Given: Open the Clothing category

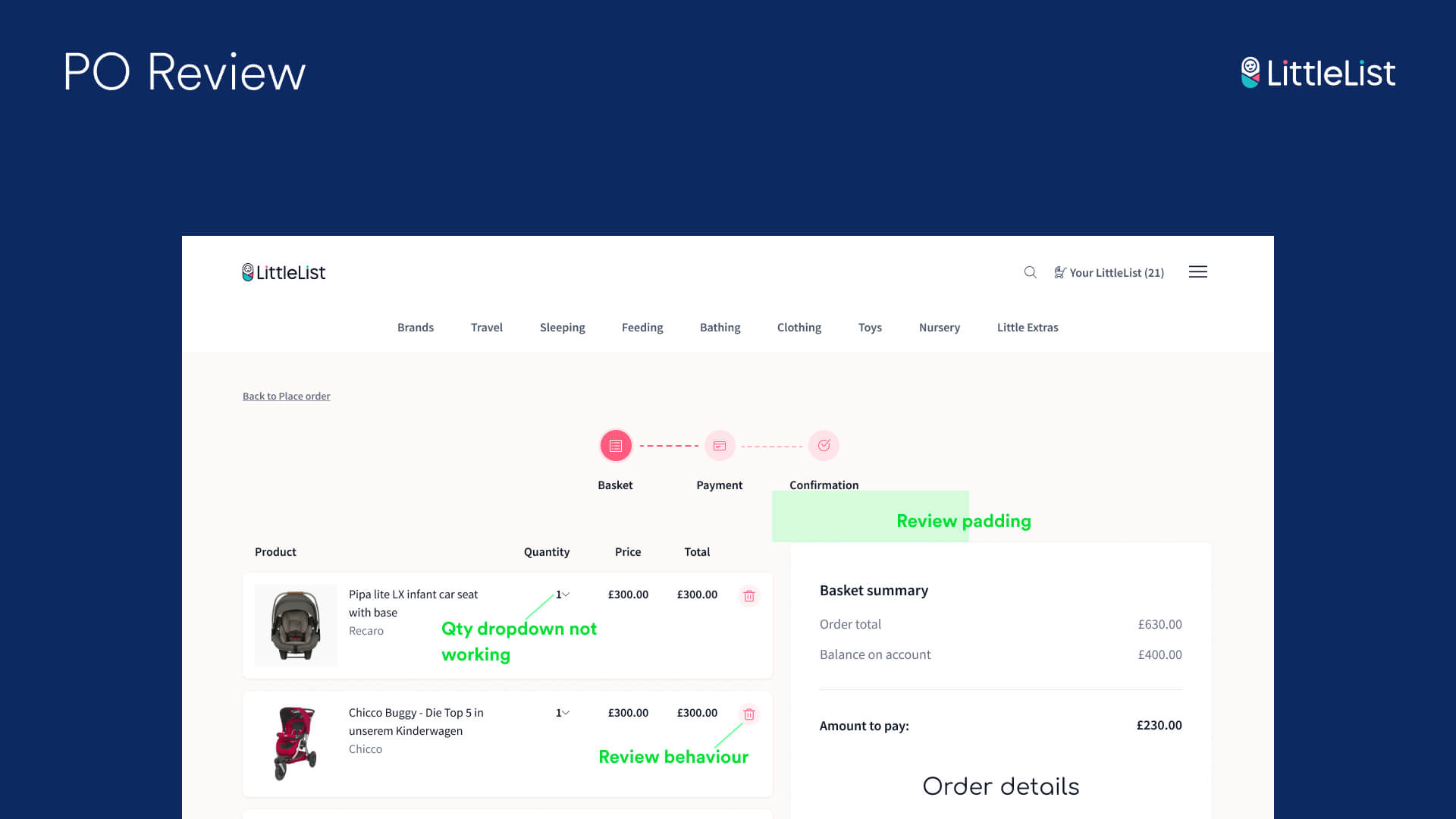Looking at the screenshot, I should click(799, 328).
